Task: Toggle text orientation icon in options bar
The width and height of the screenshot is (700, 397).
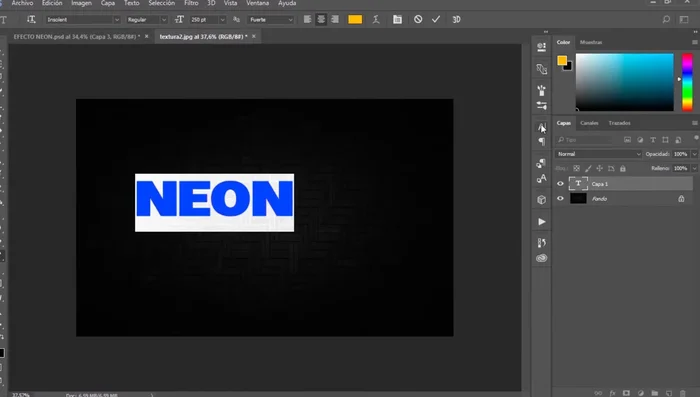Action: click(x=31, y=20)
